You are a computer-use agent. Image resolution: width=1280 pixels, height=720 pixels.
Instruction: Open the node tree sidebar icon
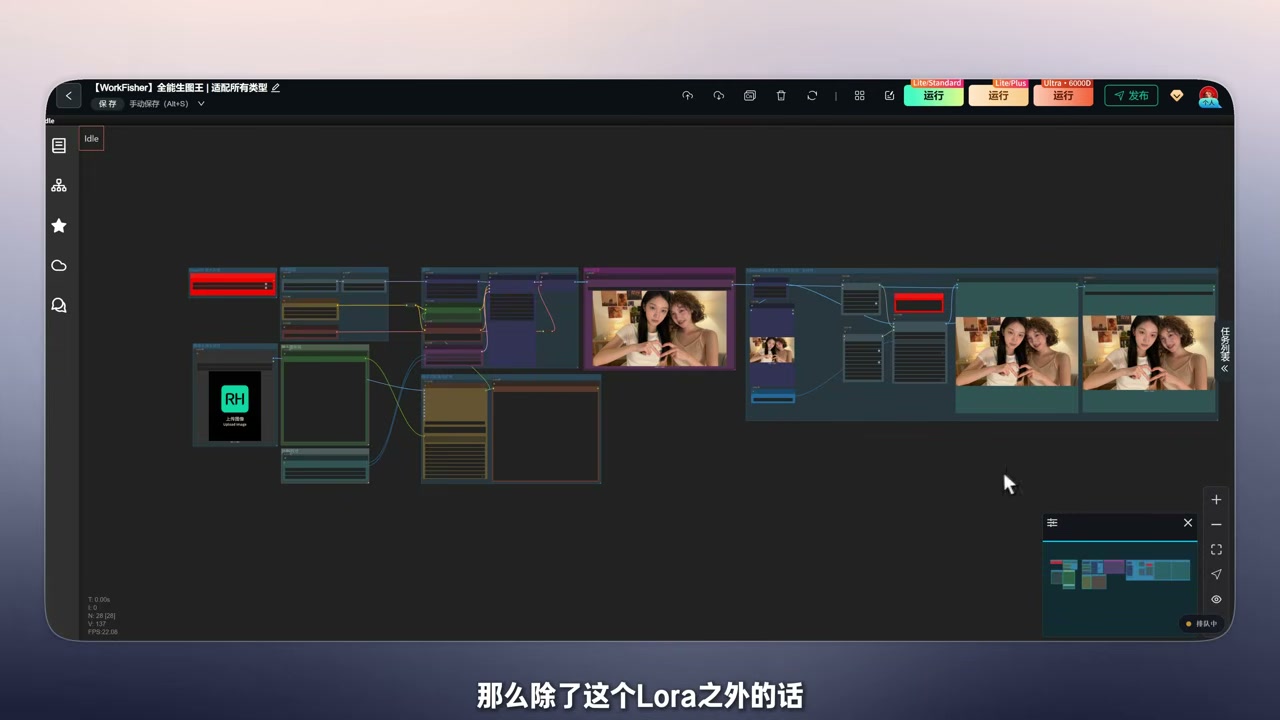click(x=59, y=186)
